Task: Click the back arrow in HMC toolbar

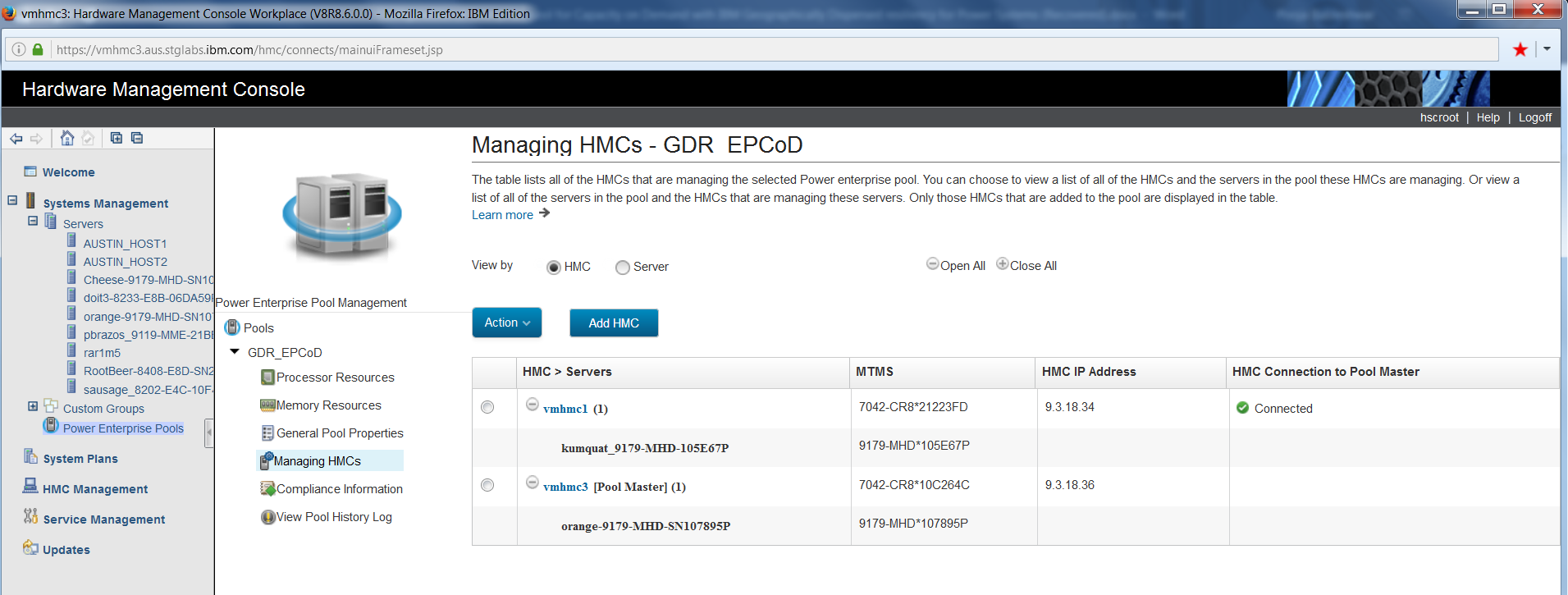Action: (x=16, y=139)
